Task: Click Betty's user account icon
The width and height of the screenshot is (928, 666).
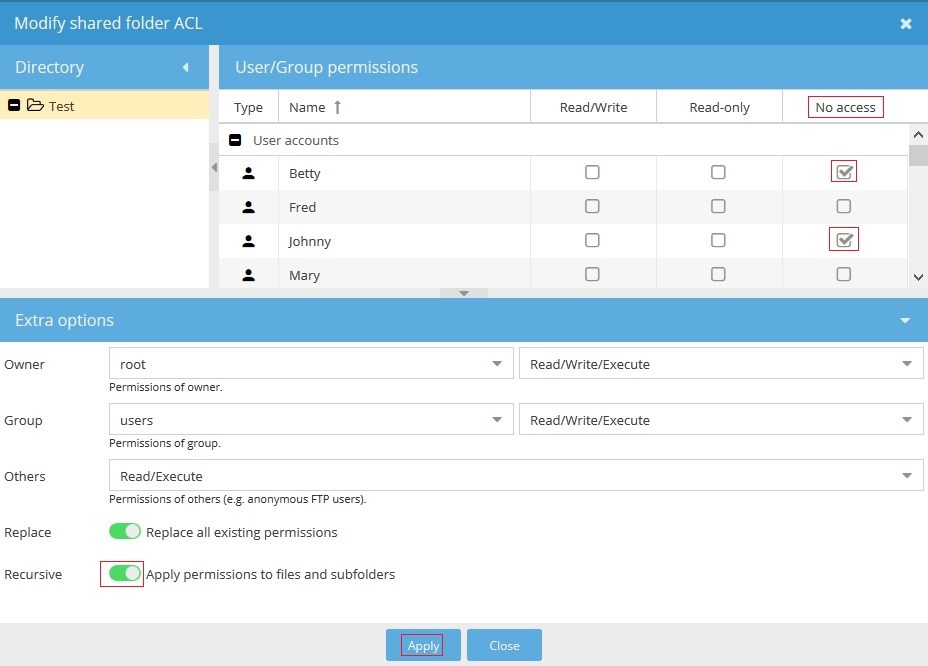Action: pyautogui.click(x=248, y=173)
